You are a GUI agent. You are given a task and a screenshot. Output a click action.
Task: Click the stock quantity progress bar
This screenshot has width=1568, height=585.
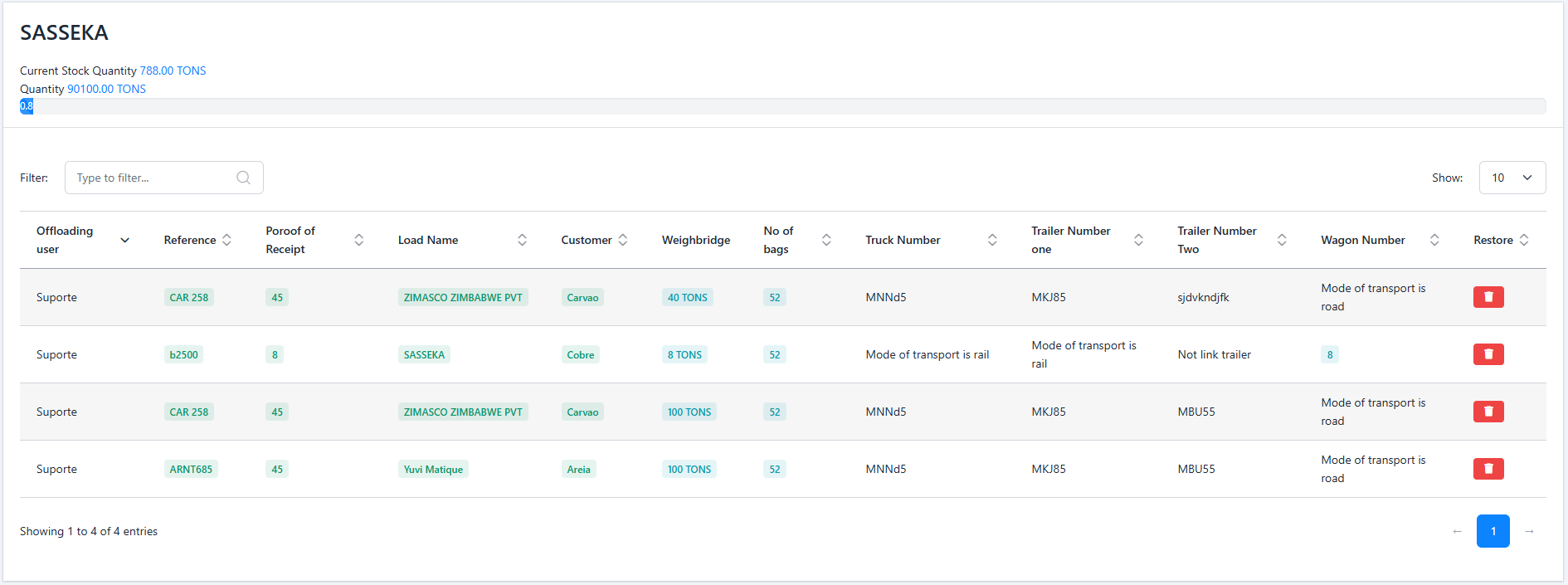click(782, 106)
